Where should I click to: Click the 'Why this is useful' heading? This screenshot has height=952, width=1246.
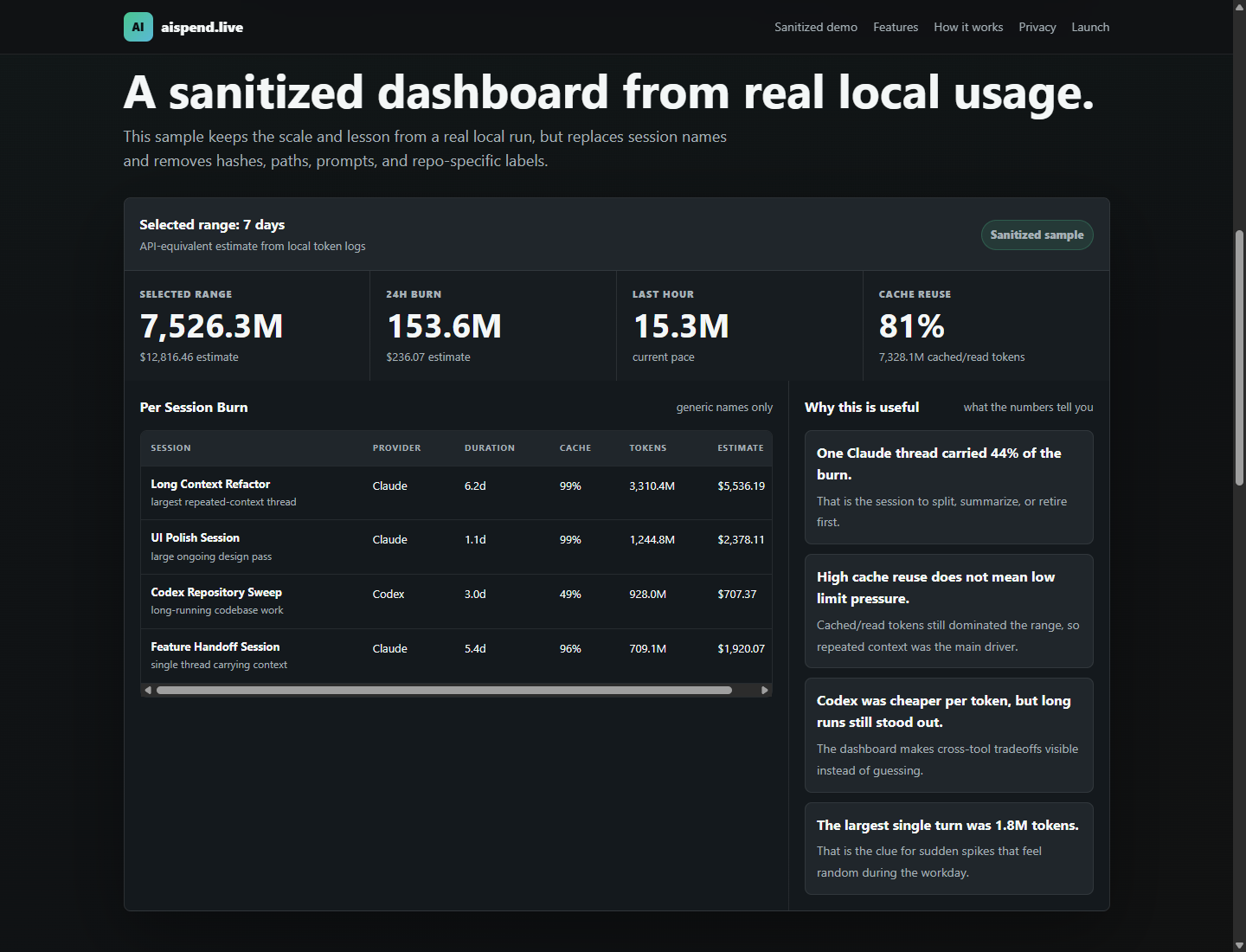862,408
